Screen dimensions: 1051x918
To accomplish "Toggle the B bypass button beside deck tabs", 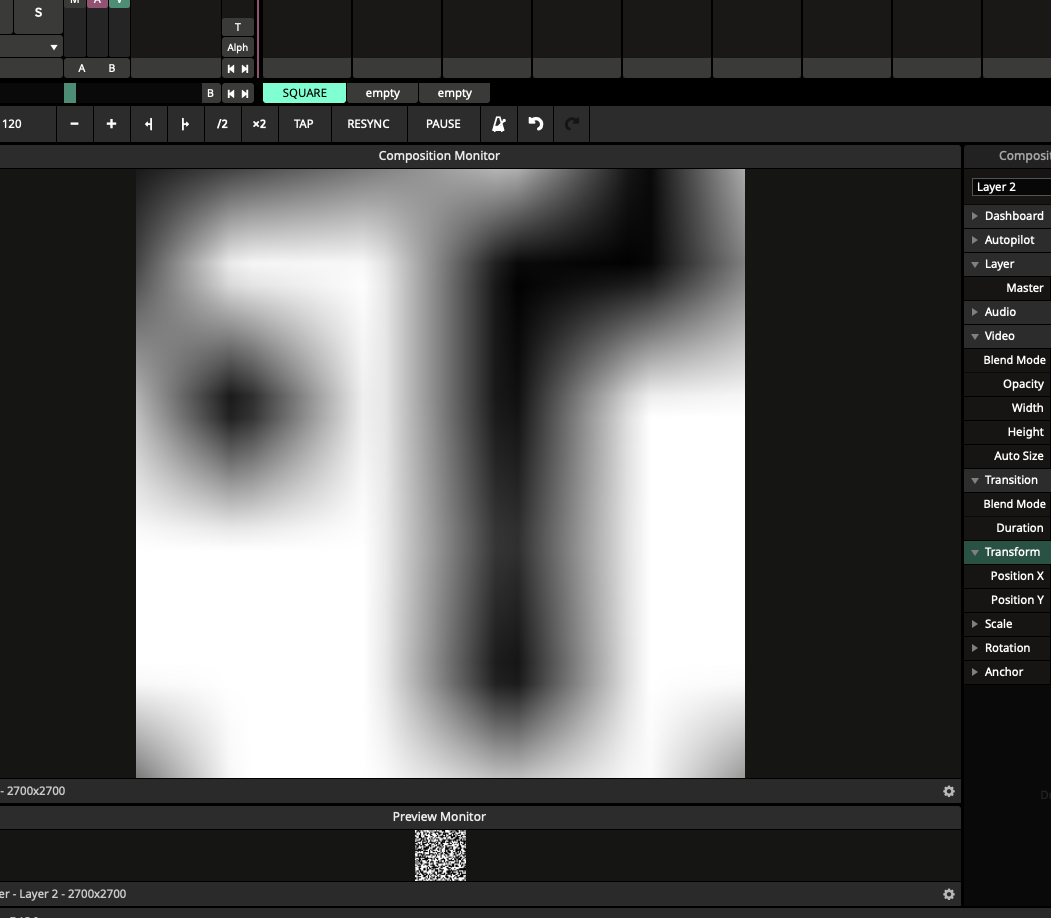I will 210,93.
